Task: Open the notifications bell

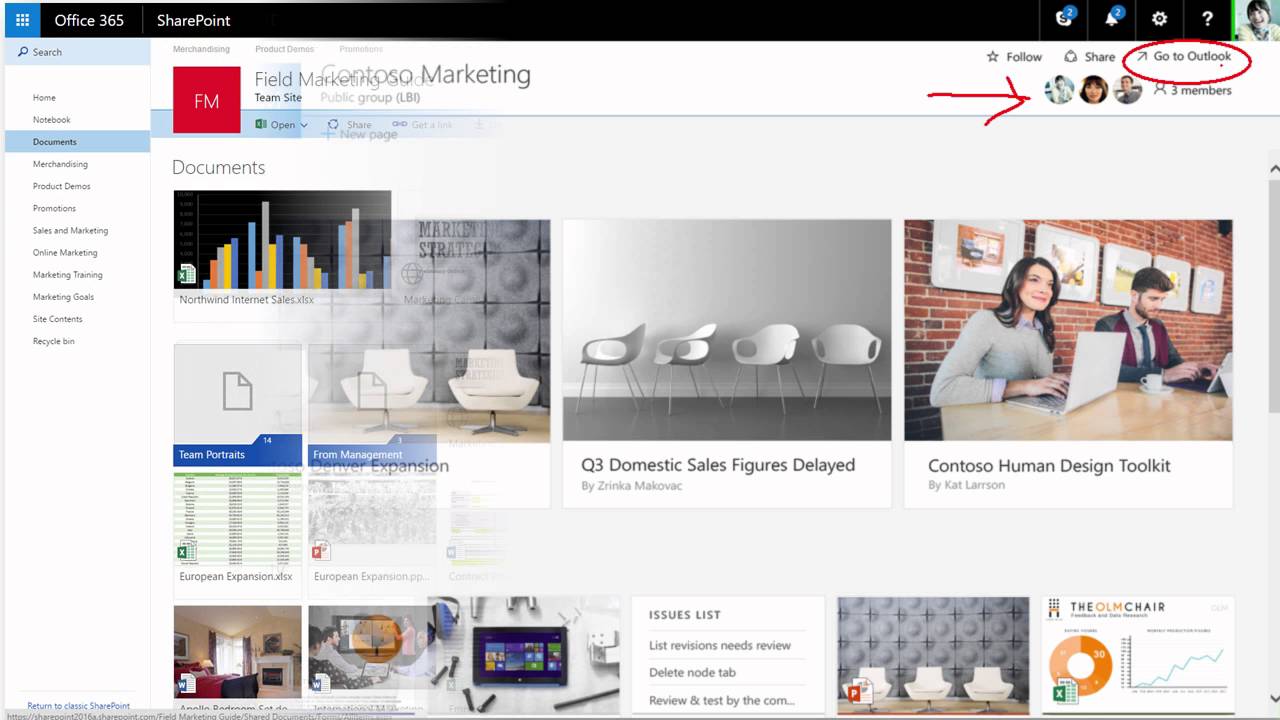Action: [x=1112, y=19]
